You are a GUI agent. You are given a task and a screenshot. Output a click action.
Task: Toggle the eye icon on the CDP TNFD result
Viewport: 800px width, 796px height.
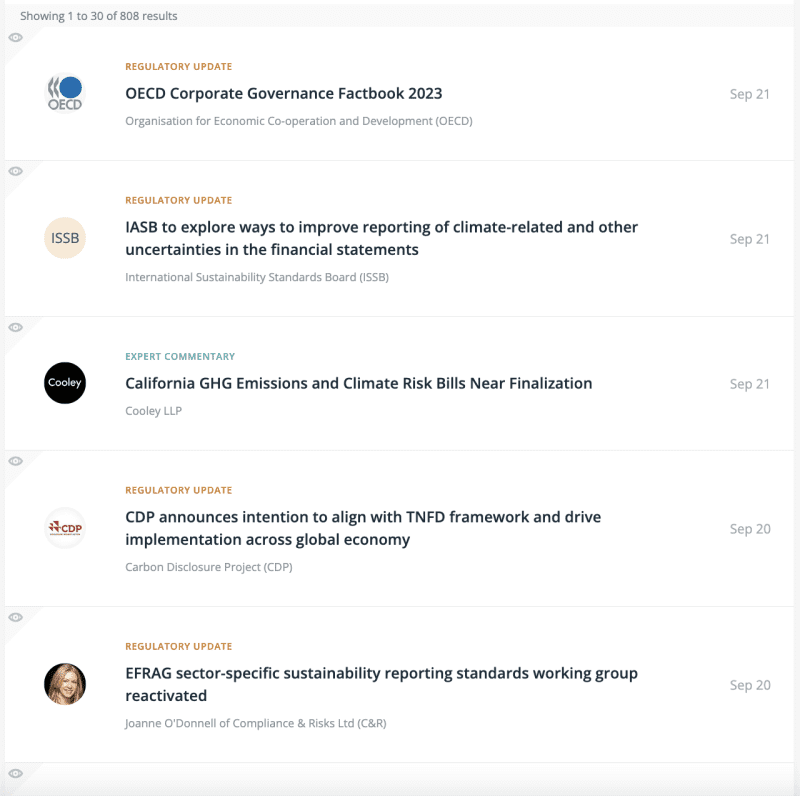click(16, 461)
